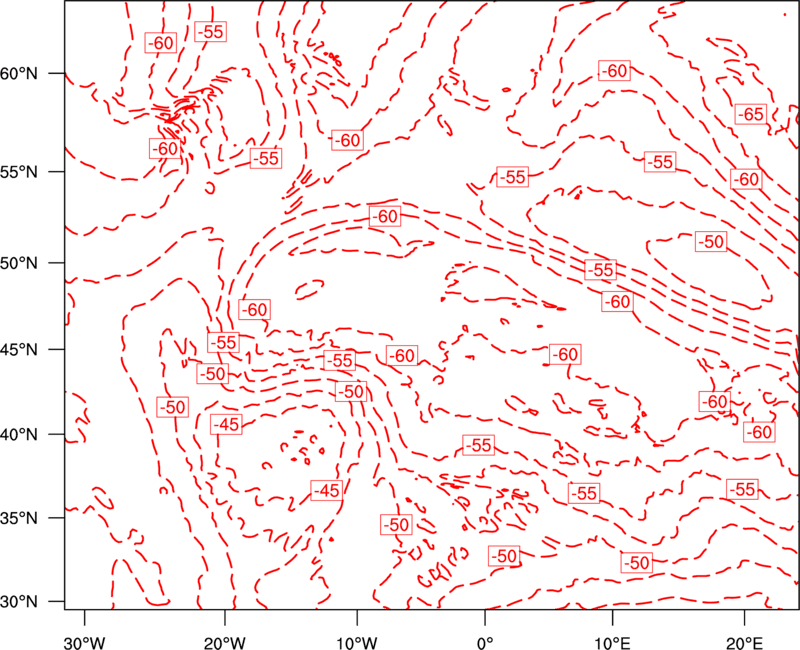The height and width of the screenshot is (650, 800).
Task: Select the 55°N latitude axis label
Action: pos(19,171)
